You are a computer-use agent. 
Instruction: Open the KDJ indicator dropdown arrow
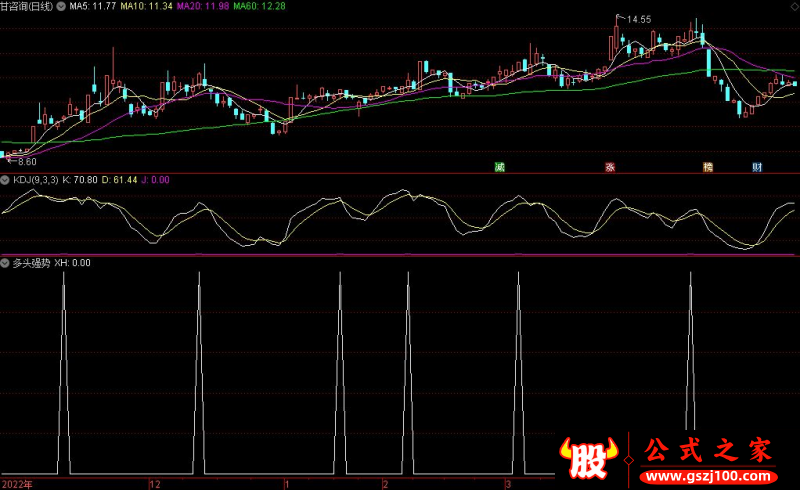pos(5,180)
